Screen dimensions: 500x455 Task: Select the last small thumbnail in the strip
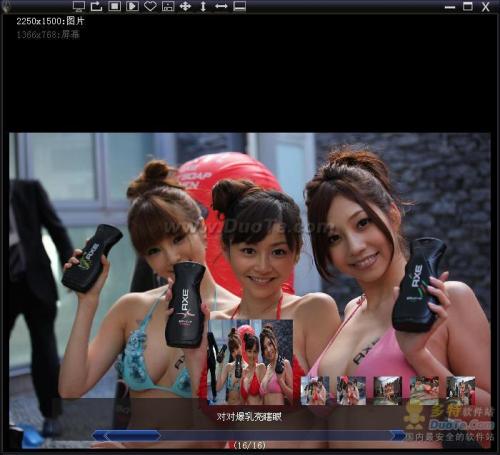[461, 391]
